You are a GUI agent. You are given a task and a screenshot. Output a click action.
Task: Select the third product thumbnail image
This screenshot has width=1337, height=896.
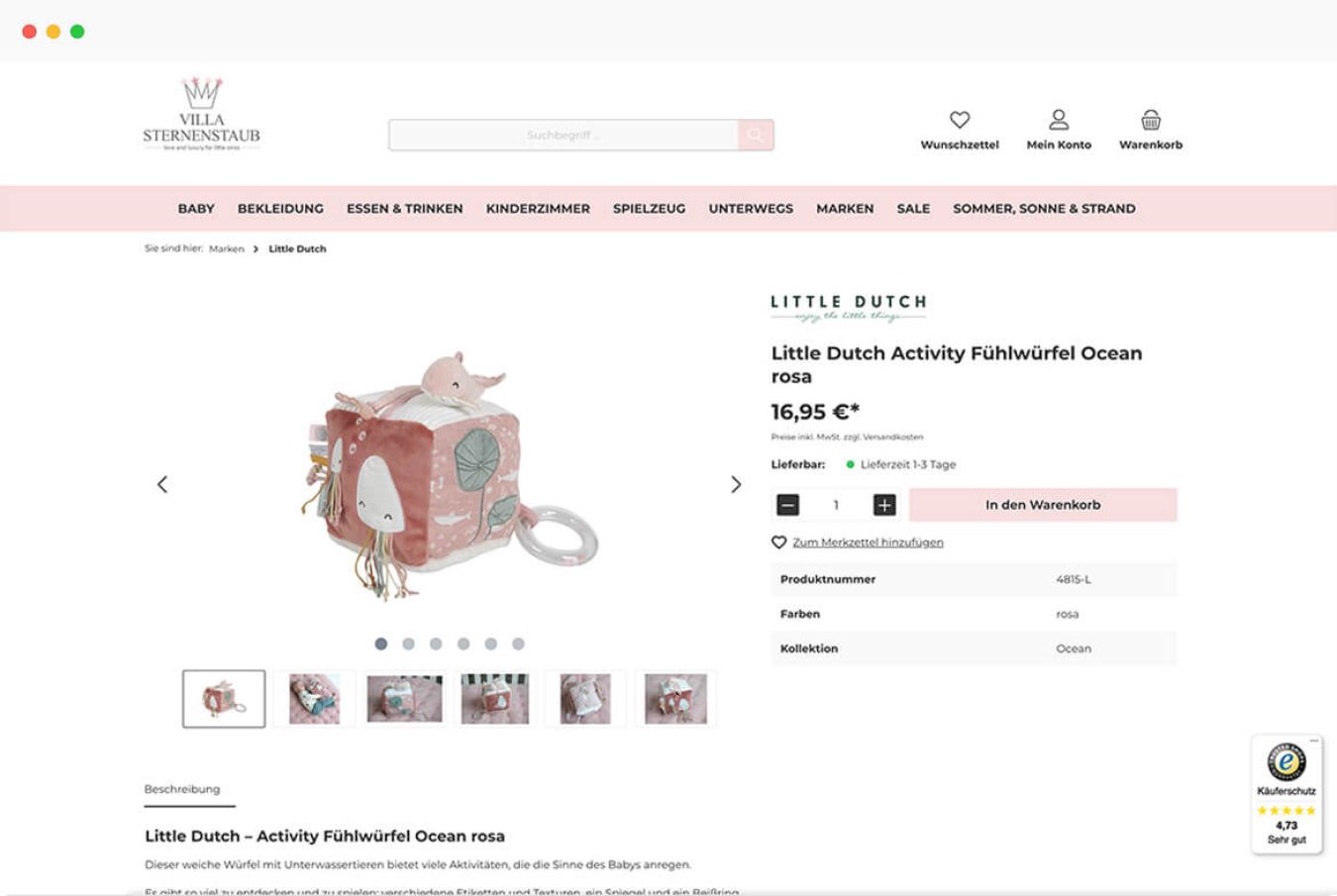coord(404,698)
